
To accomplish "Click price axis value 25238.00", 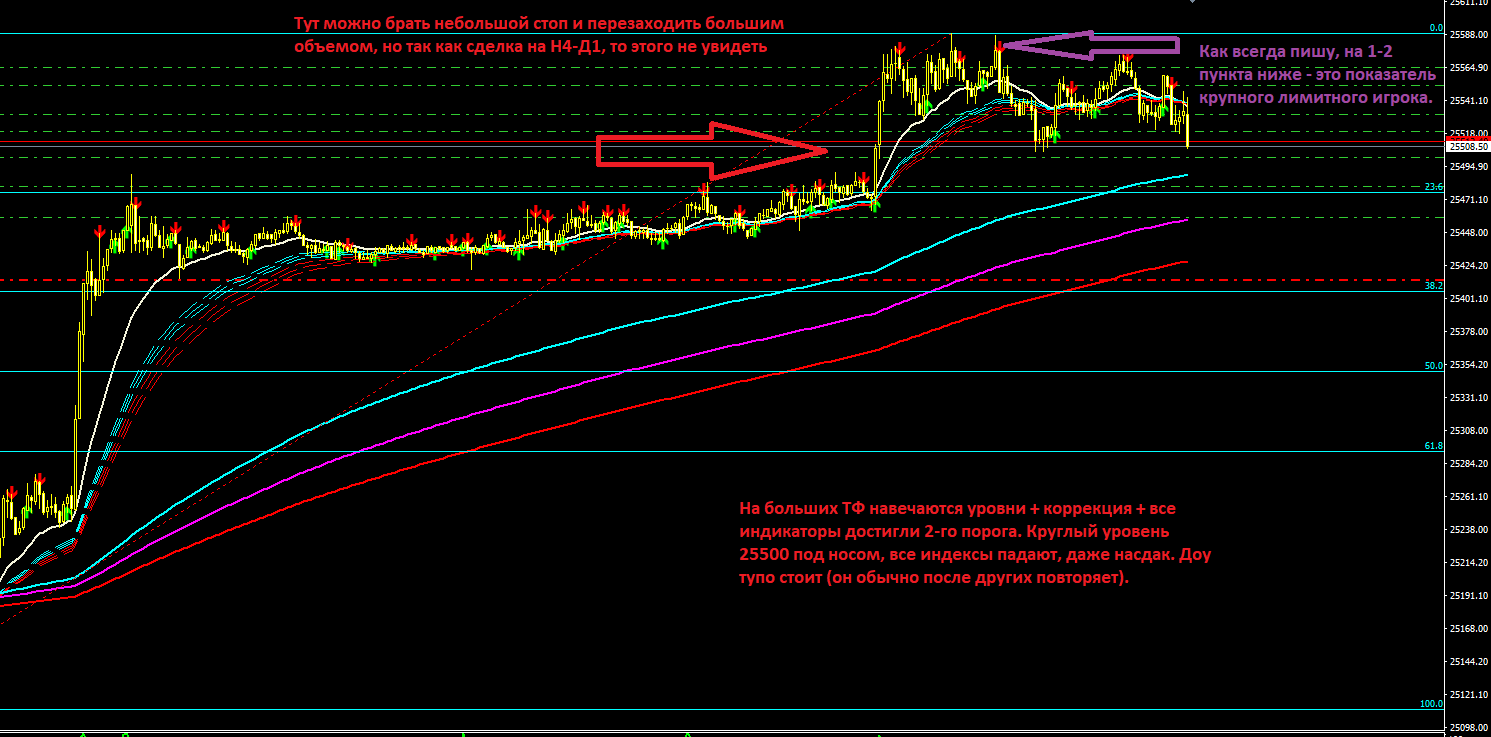I will pyautogui.click(x=1467, y=530).
